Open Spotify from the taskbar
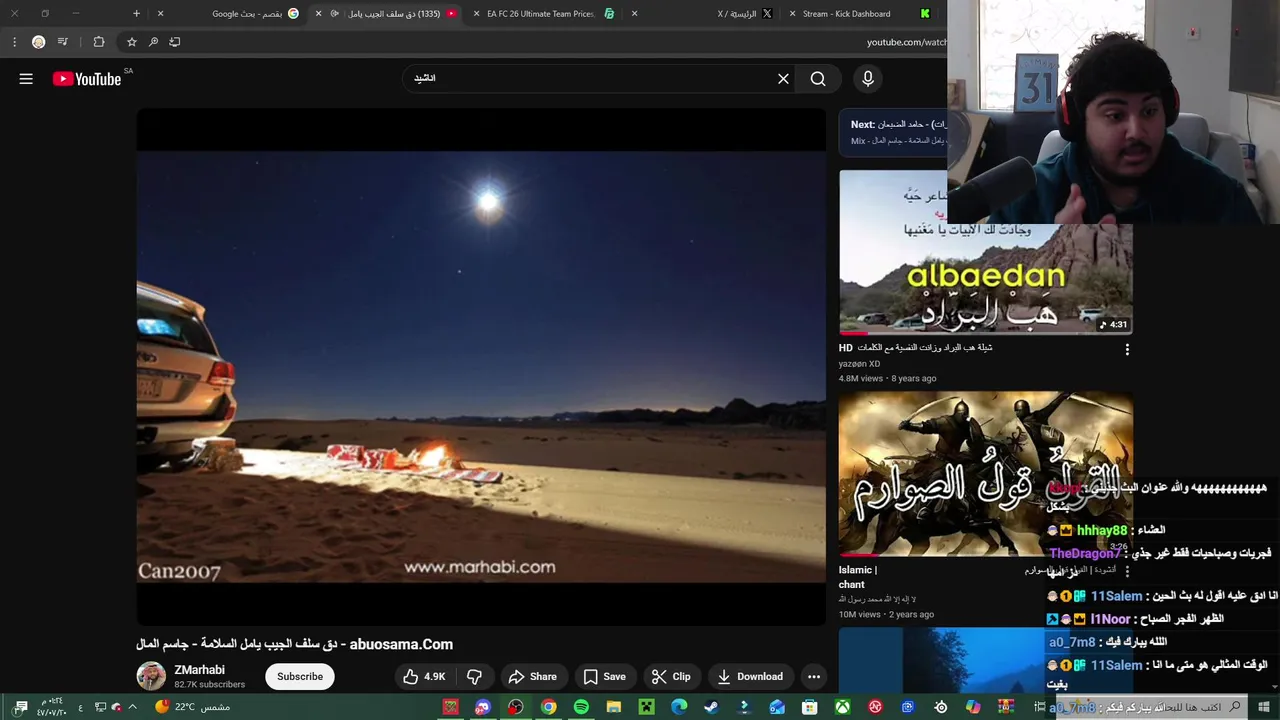Image resolution: width=1280 pixels, height=720 pixels. point(581,707)
